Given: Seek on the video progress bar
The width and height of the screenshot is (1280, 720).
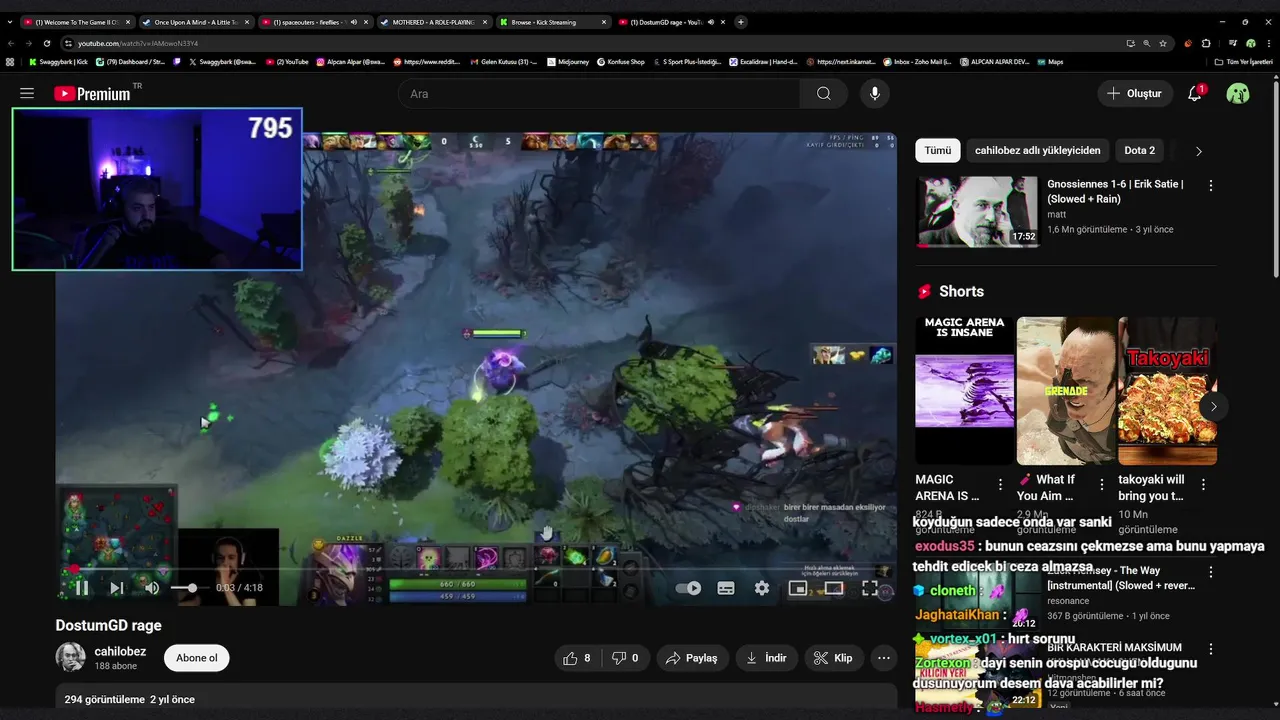Looking at the screenshot, I should click(476, 569).
